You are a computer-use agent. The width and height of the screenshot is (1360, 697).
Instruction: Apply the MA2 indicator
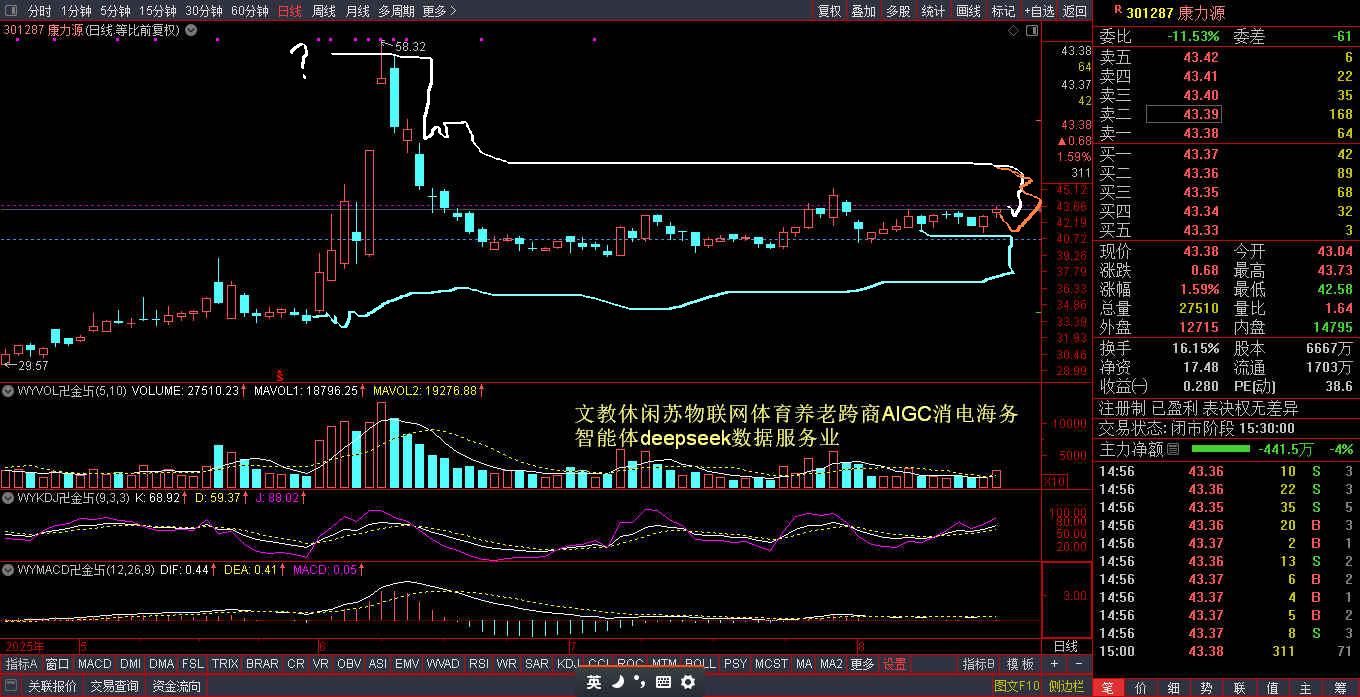pos(831,664)
